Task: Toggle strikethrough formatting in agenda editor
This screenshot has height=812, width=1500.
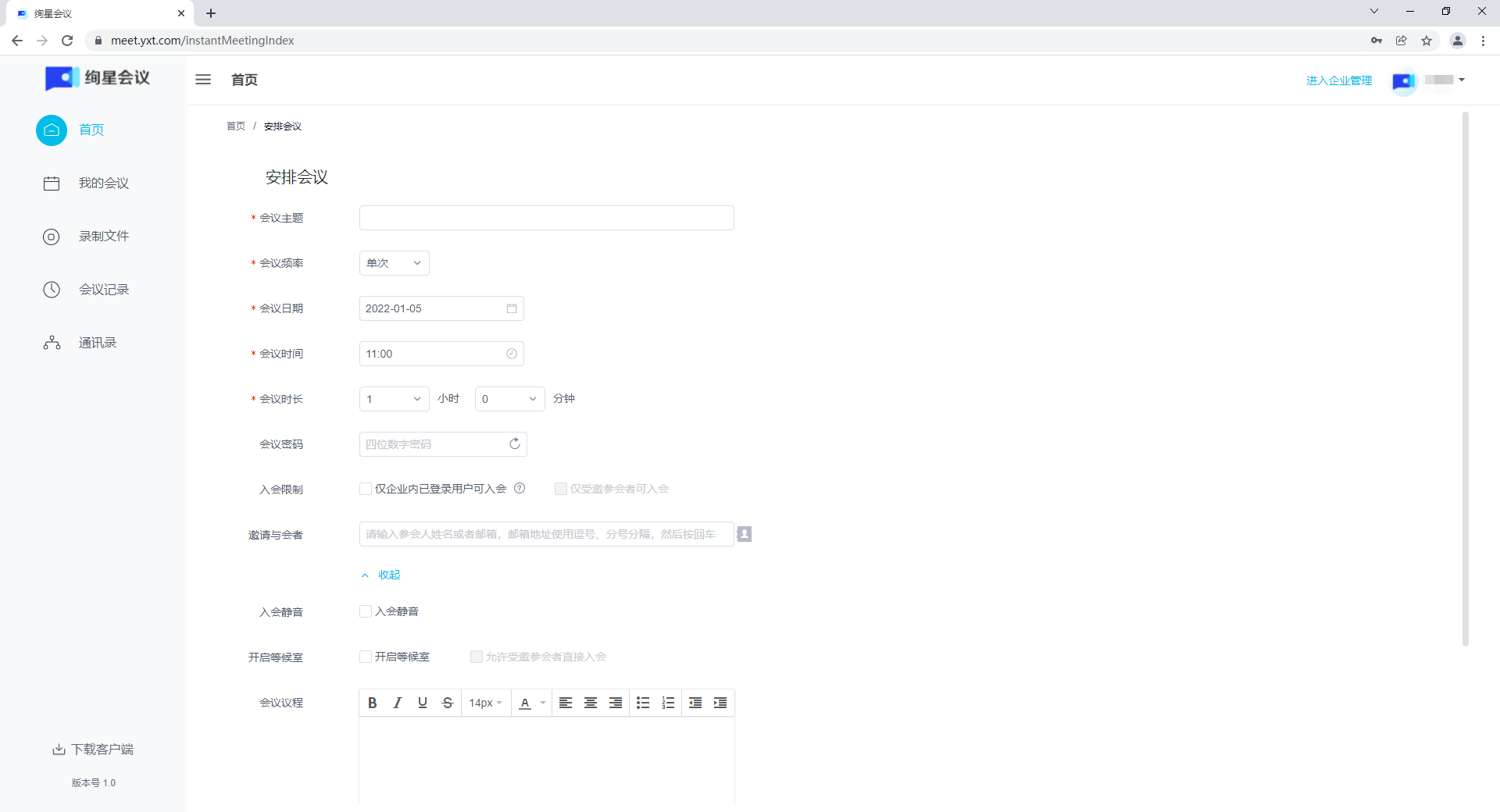Action: coord(448,703)
